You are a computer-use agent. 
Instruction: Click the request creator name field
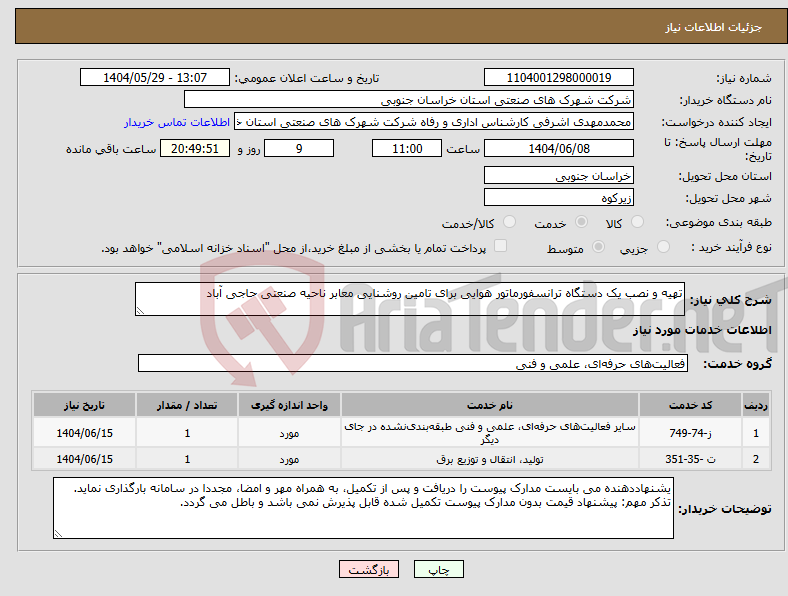(x=434, y=122)
